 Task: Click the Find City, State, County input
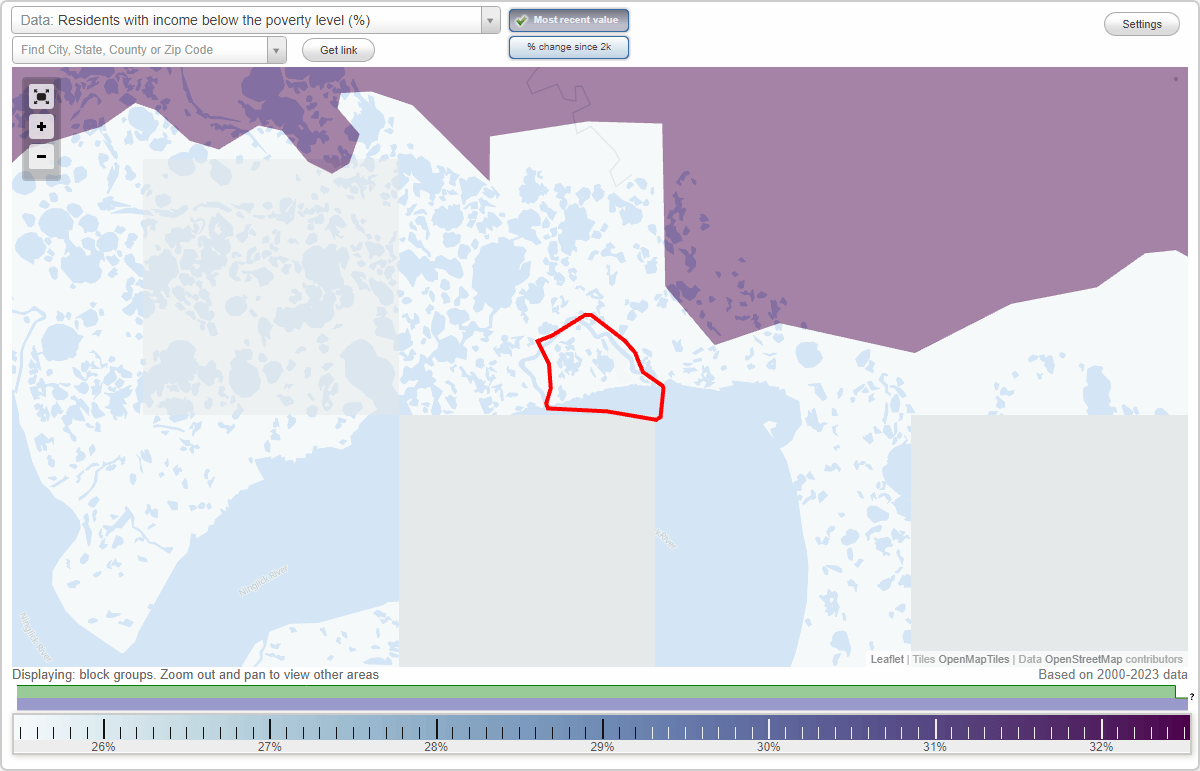pos(140,50)
